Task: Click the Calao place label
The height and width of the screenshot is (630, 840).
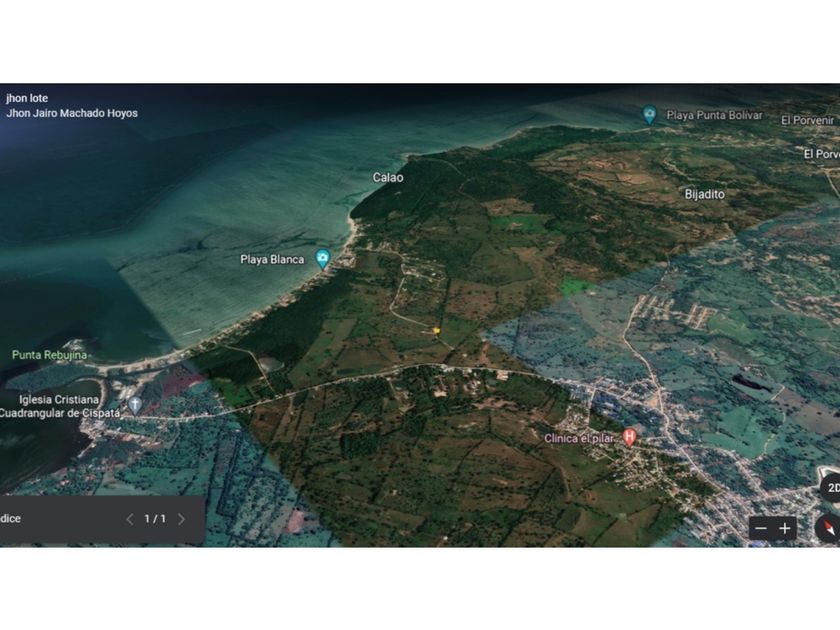Action: click(388, 177)
